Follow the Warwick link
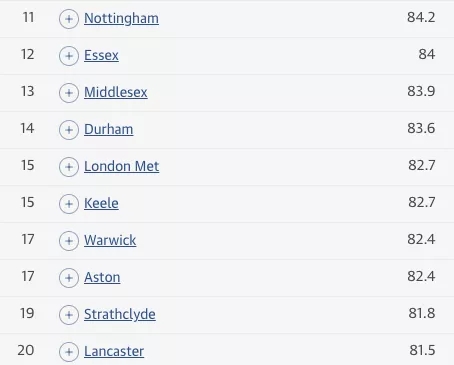The width and height of the screenshot is (454, 365). click(110, 240)
